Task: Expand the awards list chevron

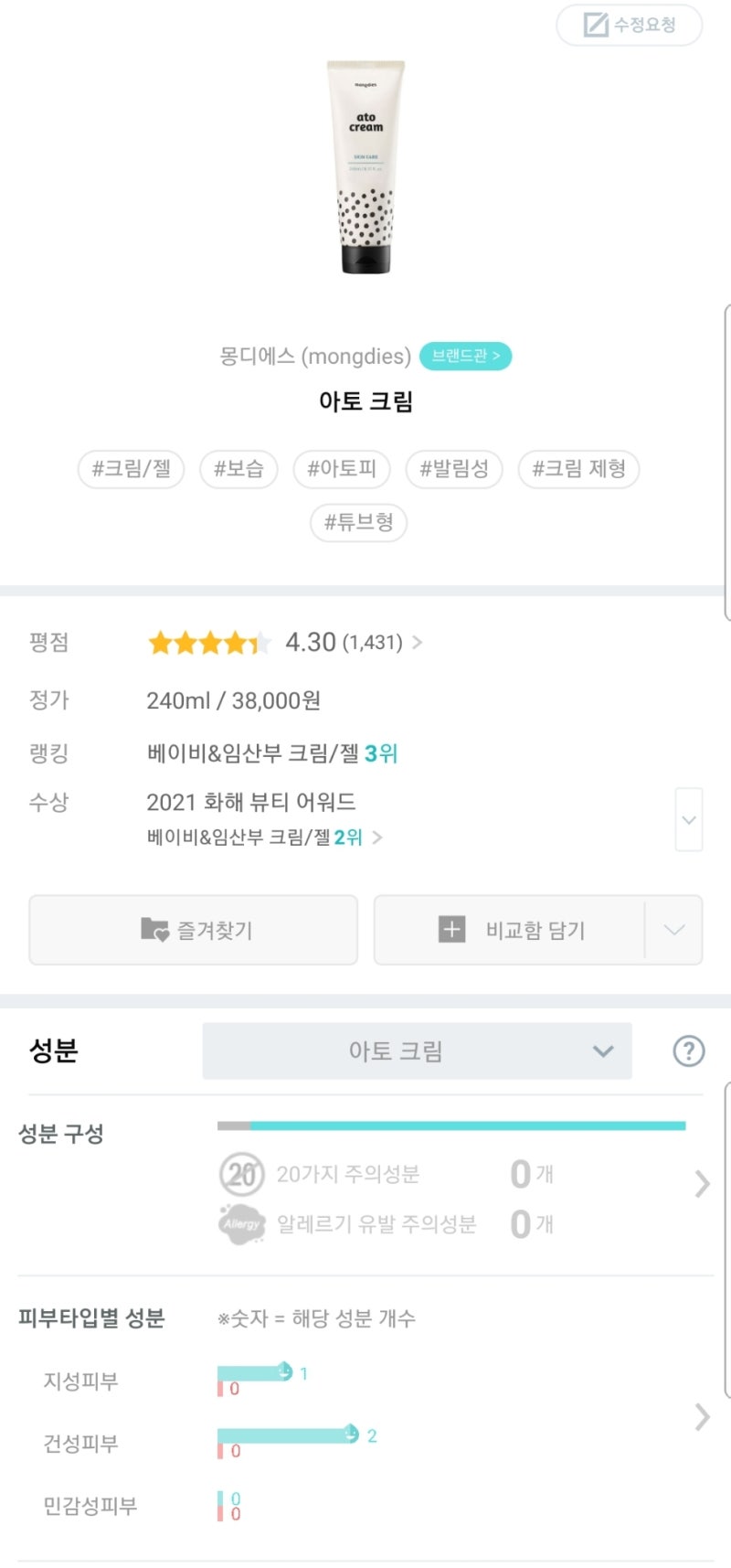Action: 689,819
